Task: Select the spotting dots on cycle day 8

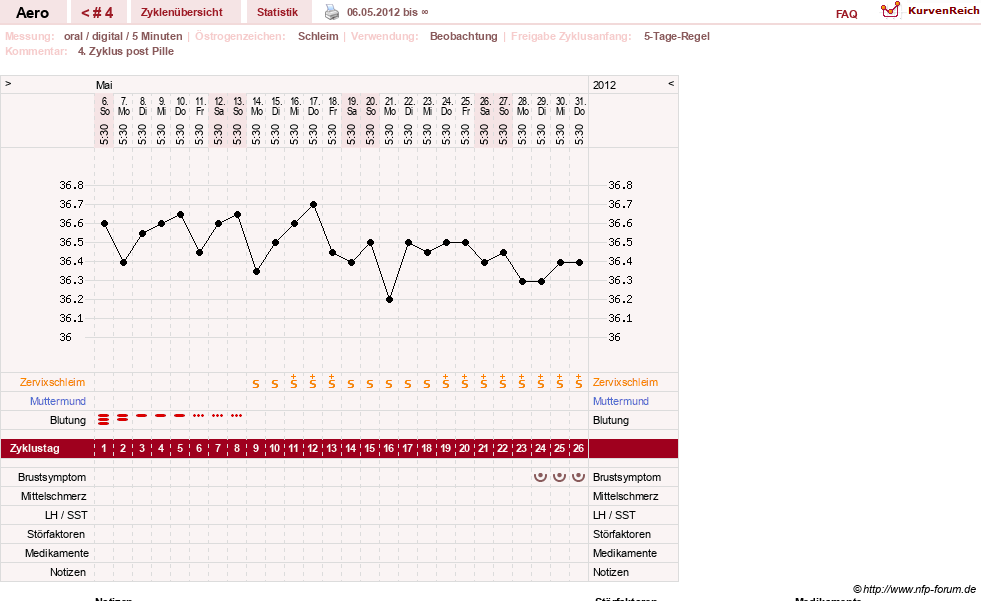Action: [236, 415]
